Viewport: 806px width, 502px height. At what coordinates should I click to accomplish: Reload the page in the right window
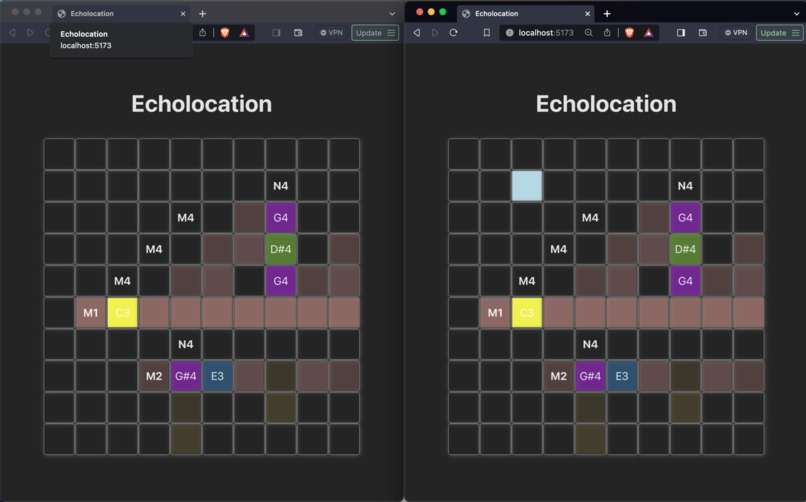pyautogui.click(x=453, y=33)
